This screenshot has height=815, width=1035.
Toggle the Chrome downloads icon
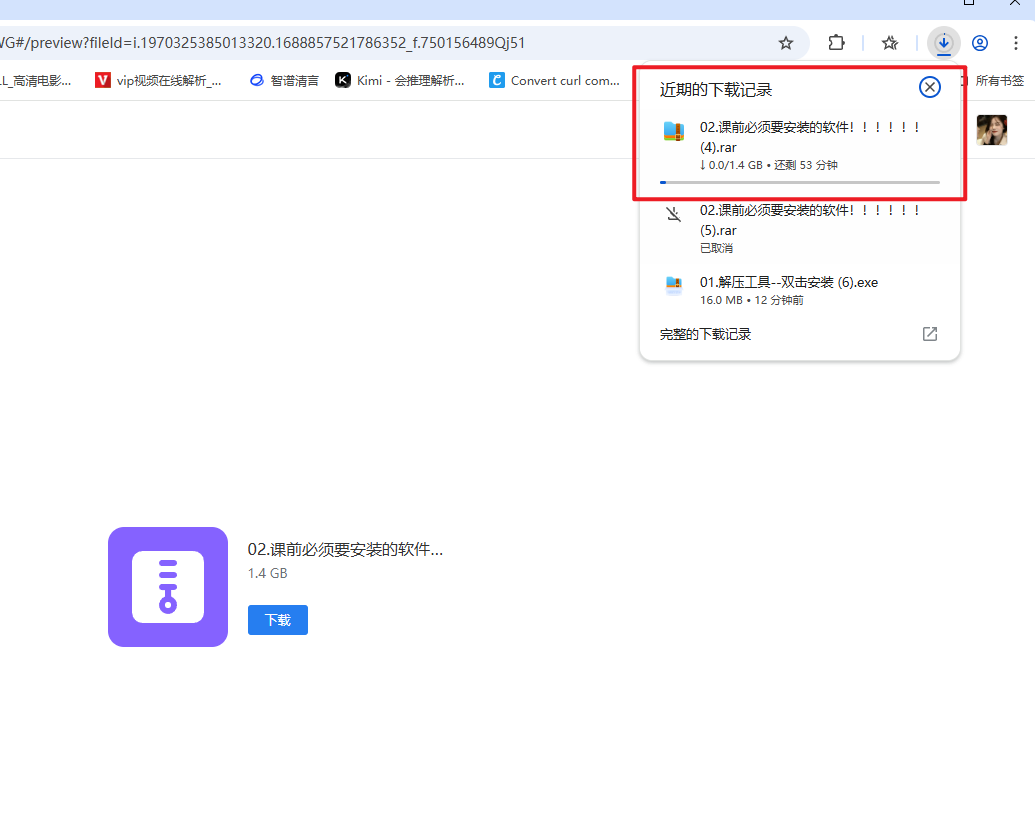[943, 44]
